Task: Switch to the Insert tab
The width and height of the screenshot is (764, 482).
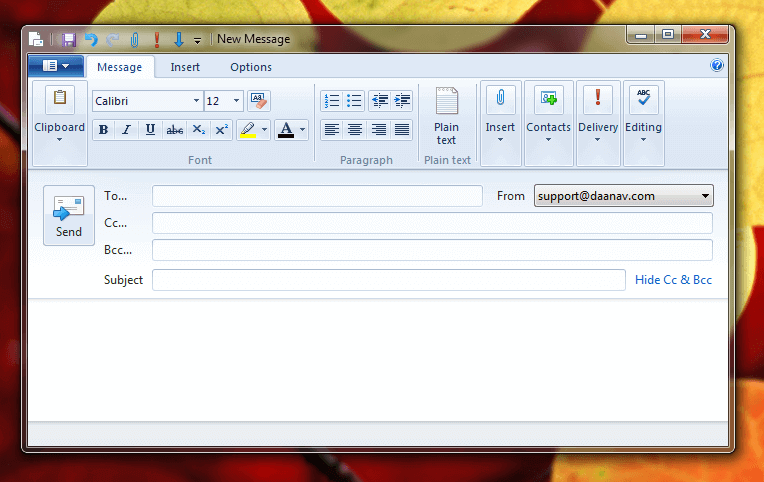Action: click(x=185, y=67)
